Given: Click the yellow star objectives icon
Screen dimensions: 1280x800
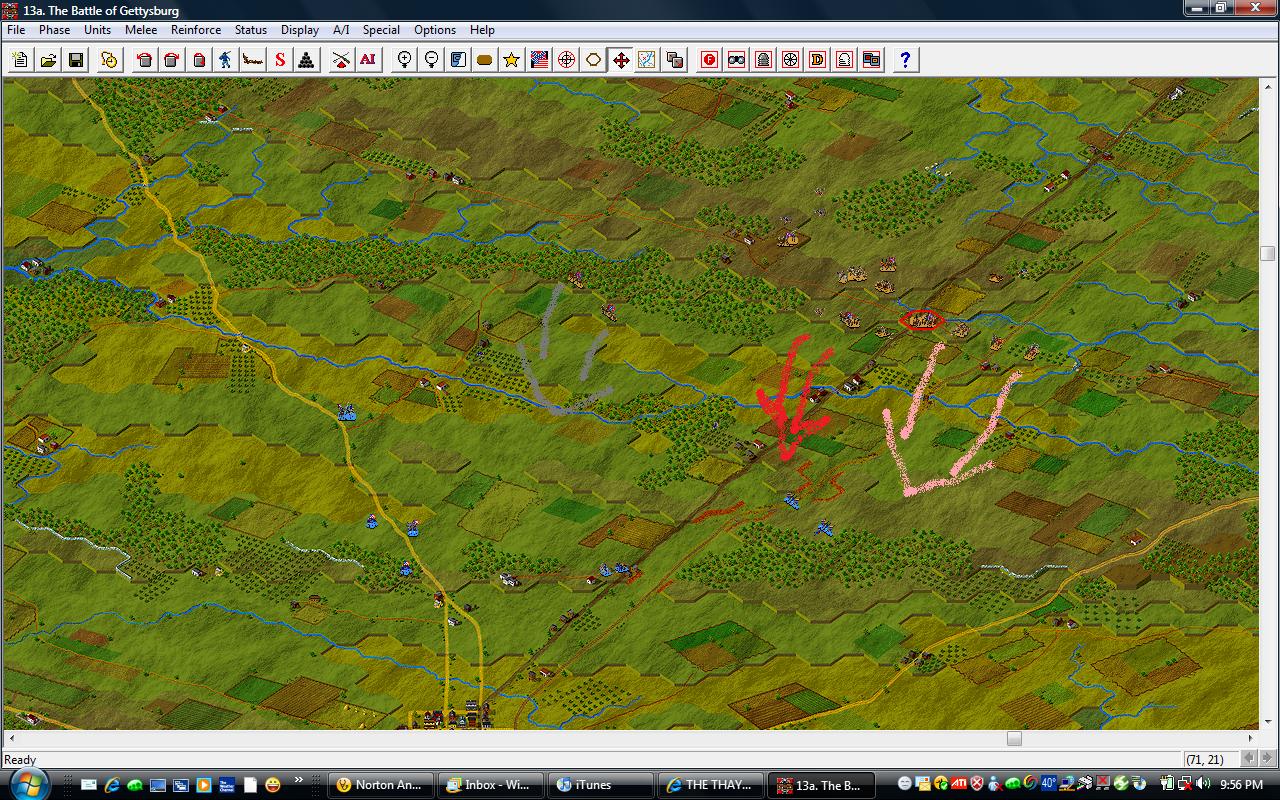Looking at the screenshot, I should [512, 60].
